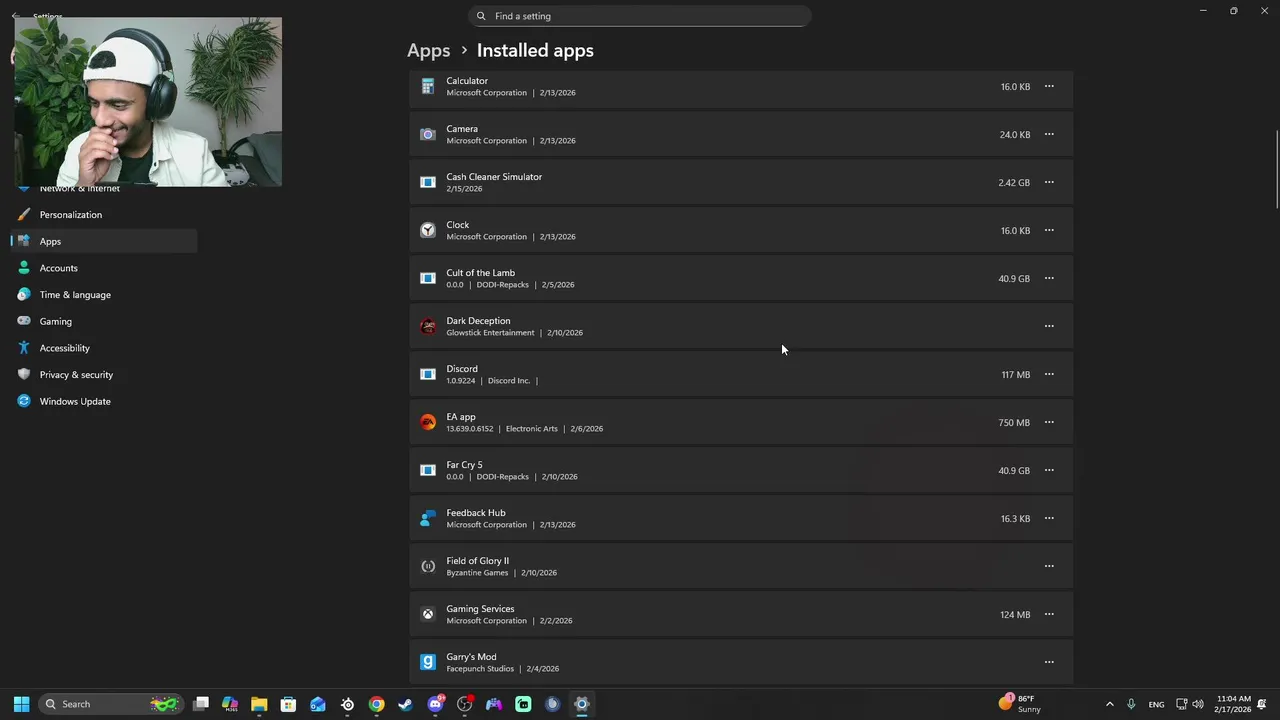Open more options for Cult of the Lamb
This screenshot has width=1280, height=720.
[1049, 278]
